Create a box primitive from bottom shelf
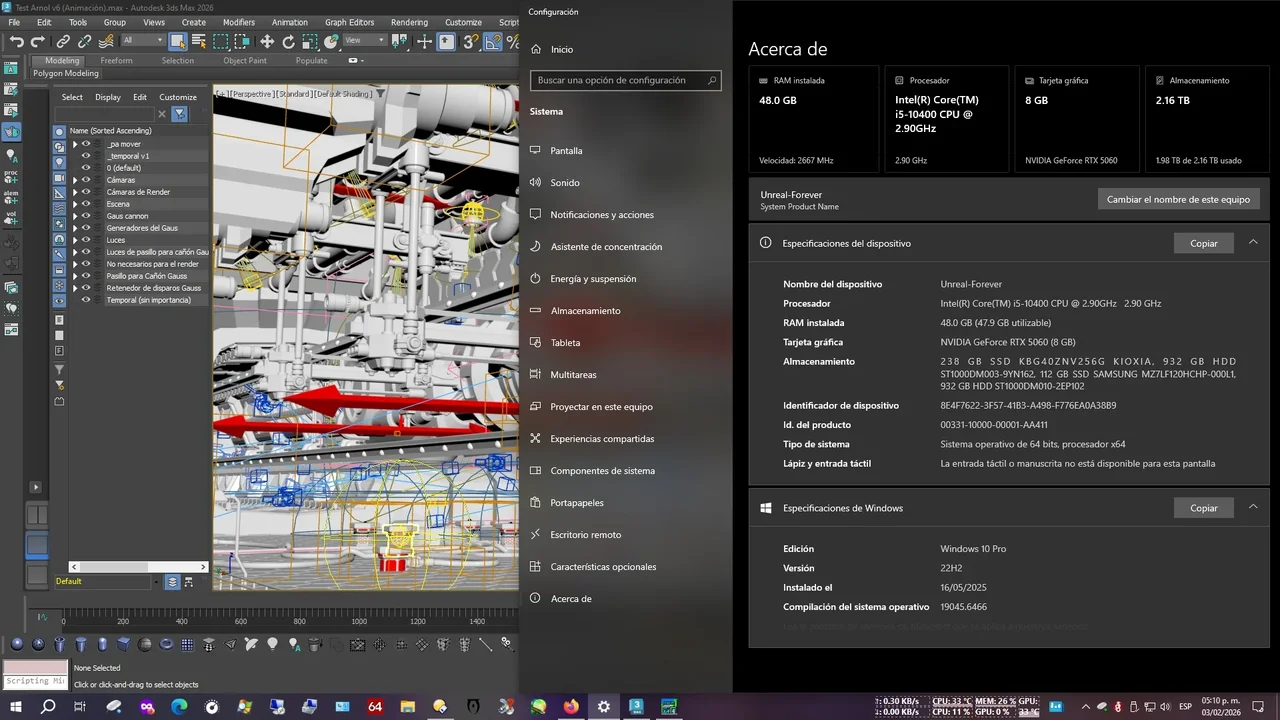1280x720 pixels. [x=124, y=645]
